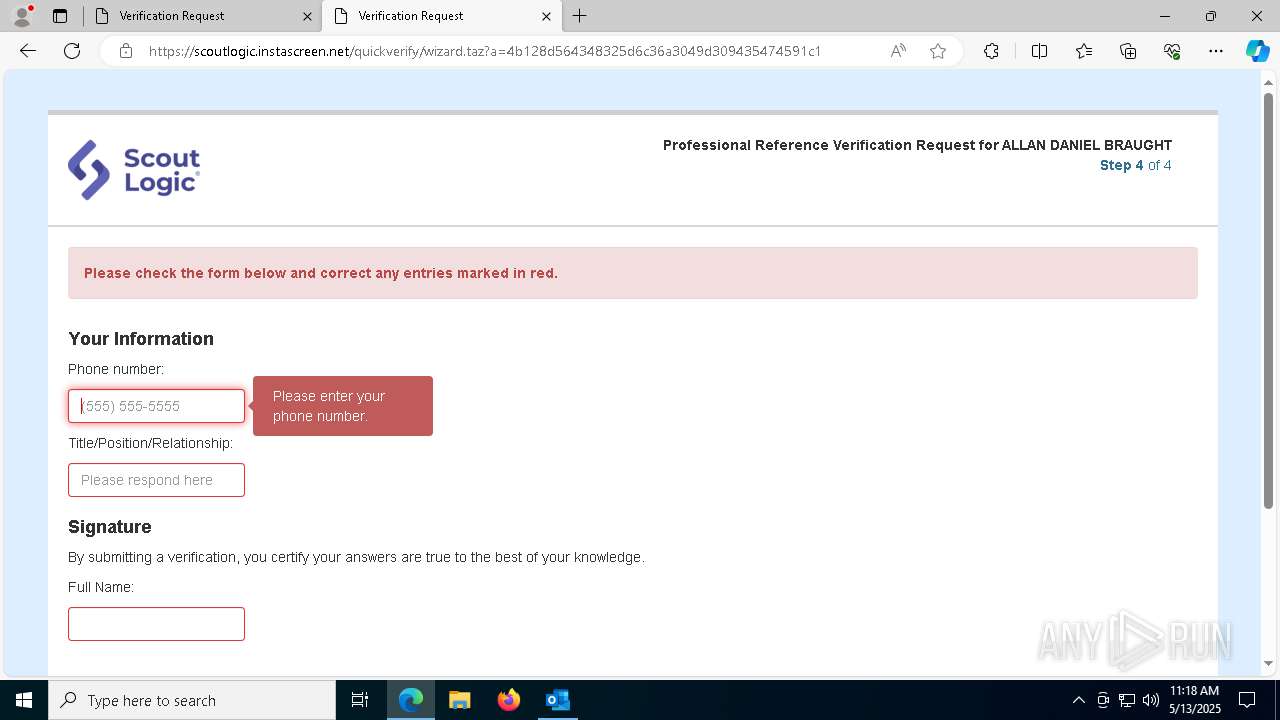
Task: Click the 'Your Information' heading
Action: click(141, 339)
